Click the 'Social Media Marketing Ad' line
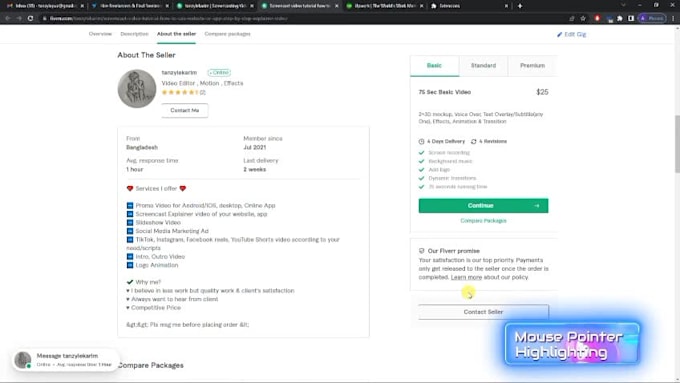Image resolution: width=680 pixels, height=383 pixels. coord(172,231)
